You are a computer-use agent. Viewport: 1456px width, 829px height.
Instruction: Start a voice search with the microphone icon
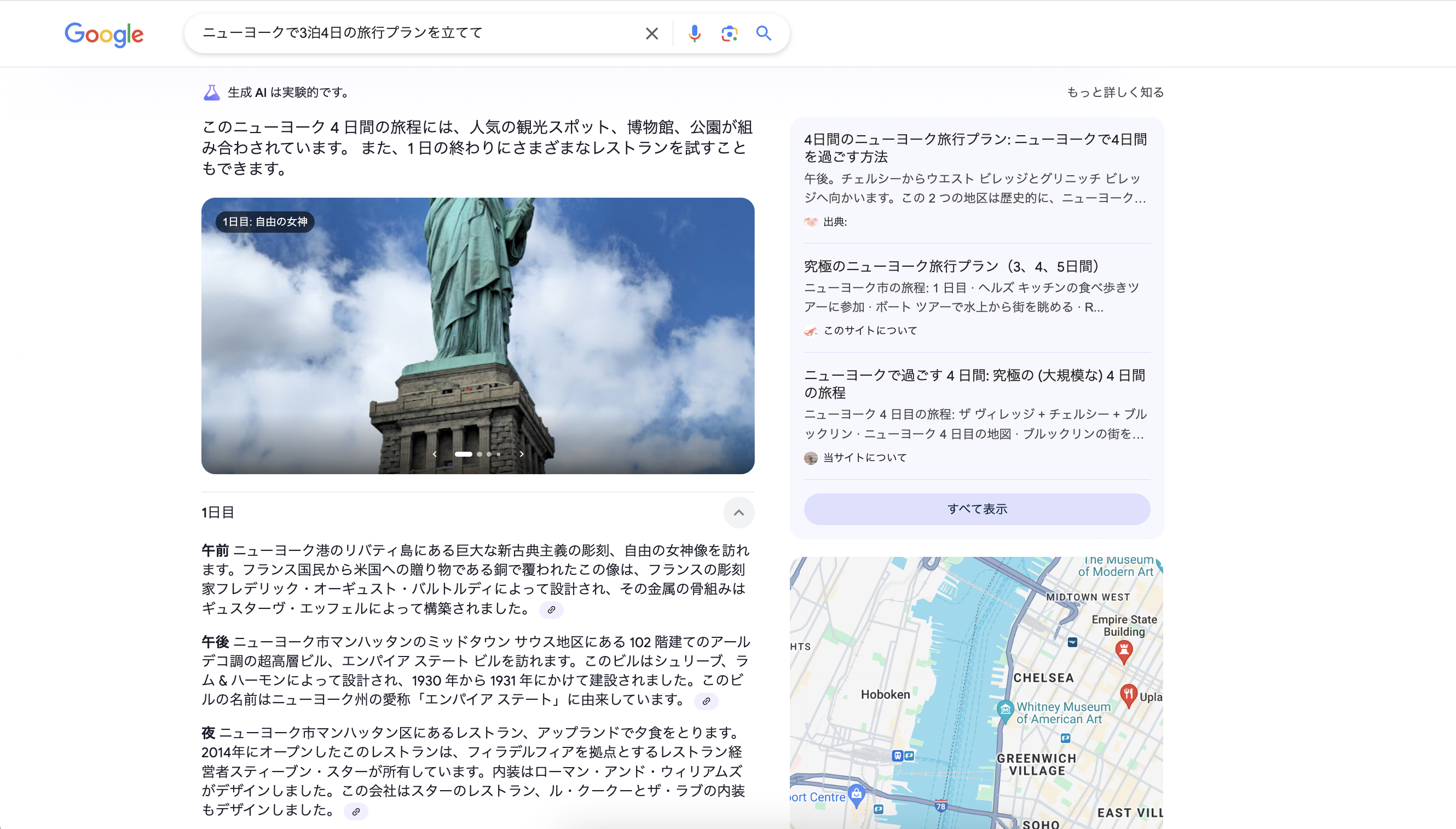pos(694,33)
